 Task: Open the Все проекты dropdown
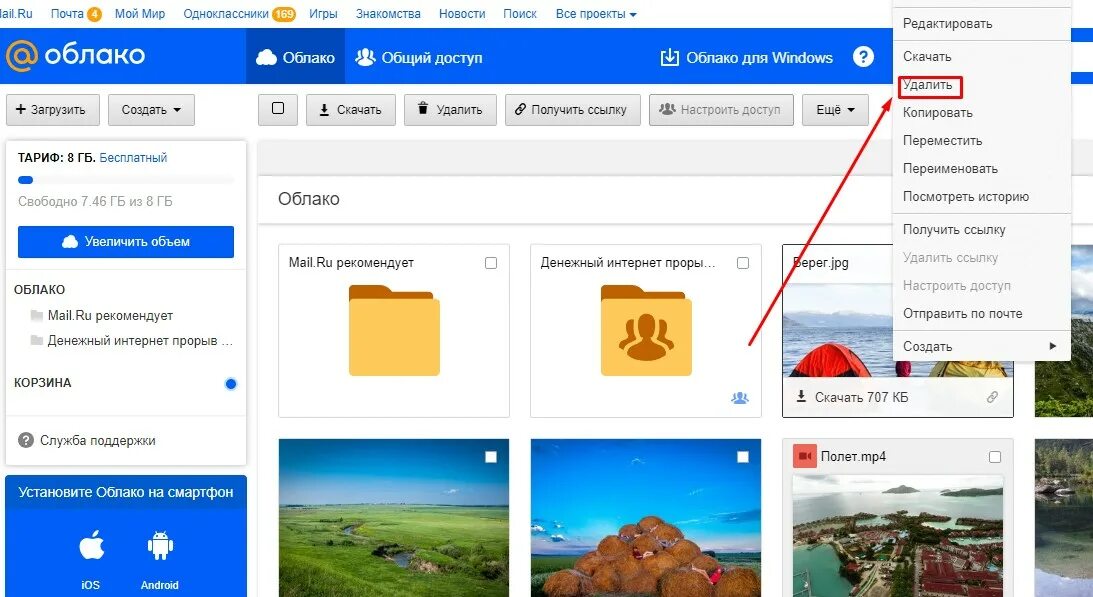coord(597,13)
